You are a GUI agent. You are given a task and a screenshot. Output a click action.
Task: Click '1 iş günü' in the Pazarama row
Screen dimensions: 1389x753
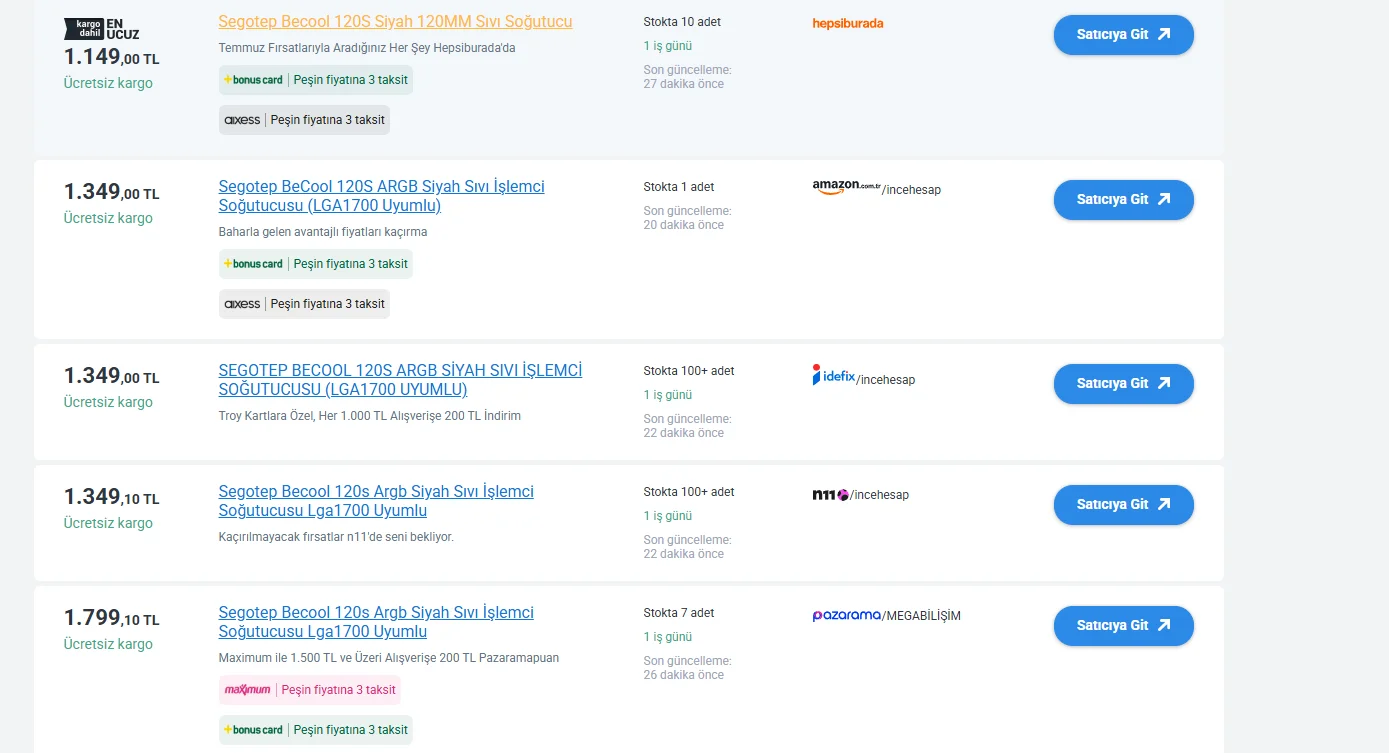(668, 637)
